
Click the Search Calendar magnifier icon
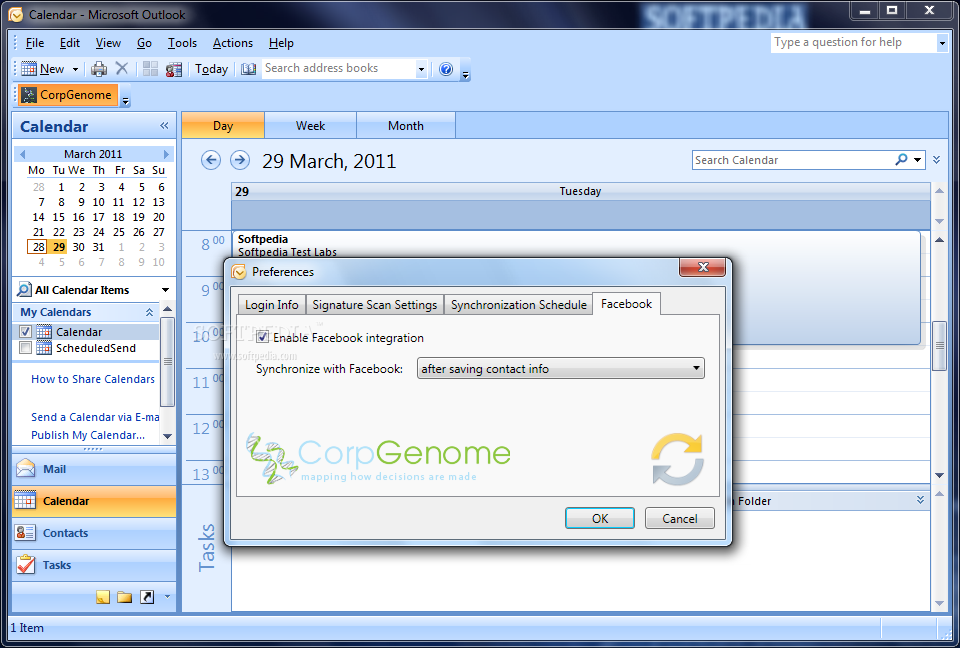[901, 160]
